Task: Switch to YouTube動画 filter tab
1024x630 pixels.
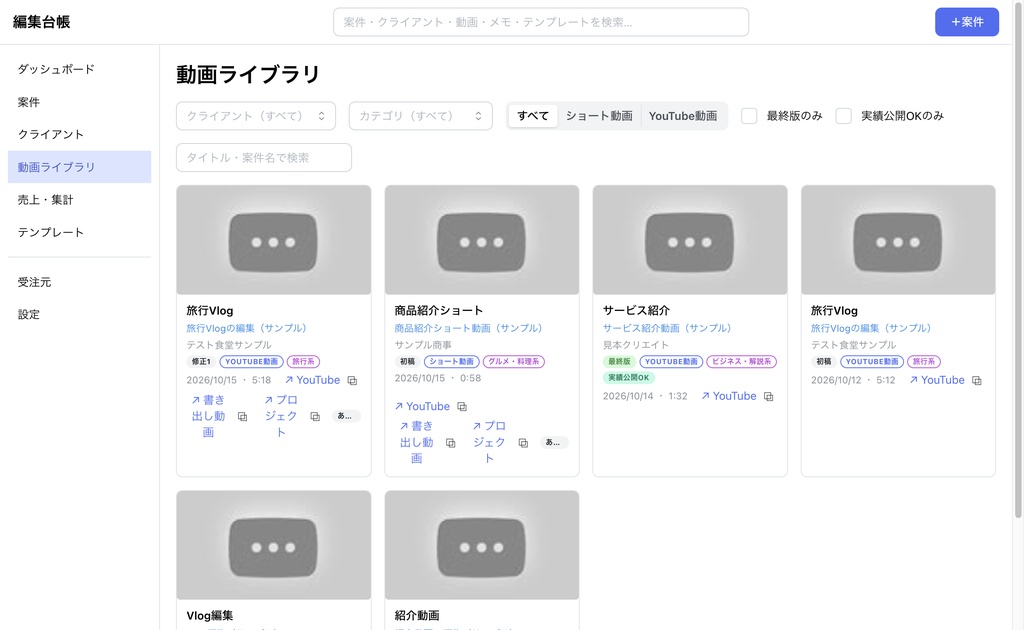Action: pyautogui.click(x=682, y=116)
